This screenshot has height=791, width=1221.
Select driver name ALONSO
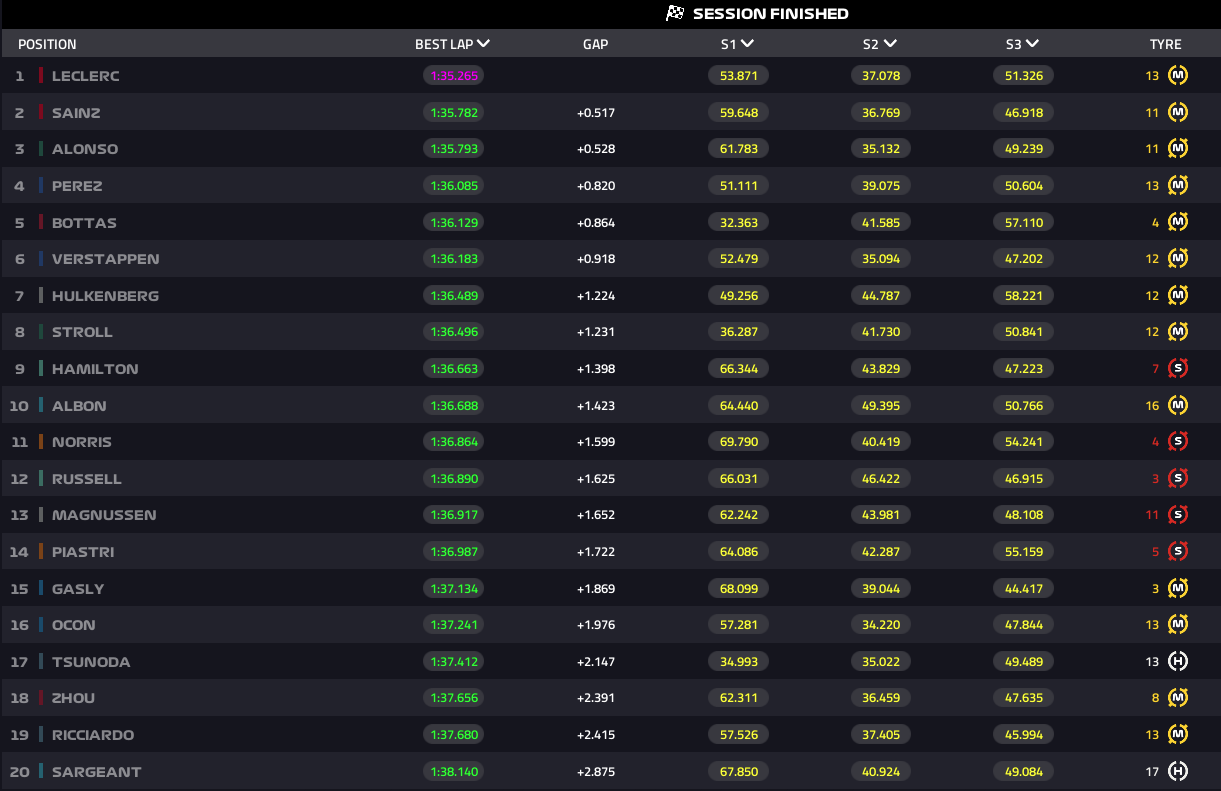point(85,149)
